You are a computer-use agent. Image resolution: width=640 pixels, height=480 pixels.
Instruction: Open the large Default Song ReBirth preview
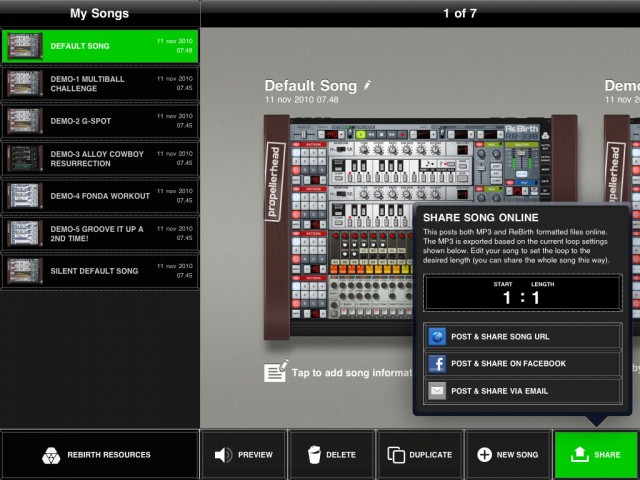pyautogui.click(x=420, y=227)
